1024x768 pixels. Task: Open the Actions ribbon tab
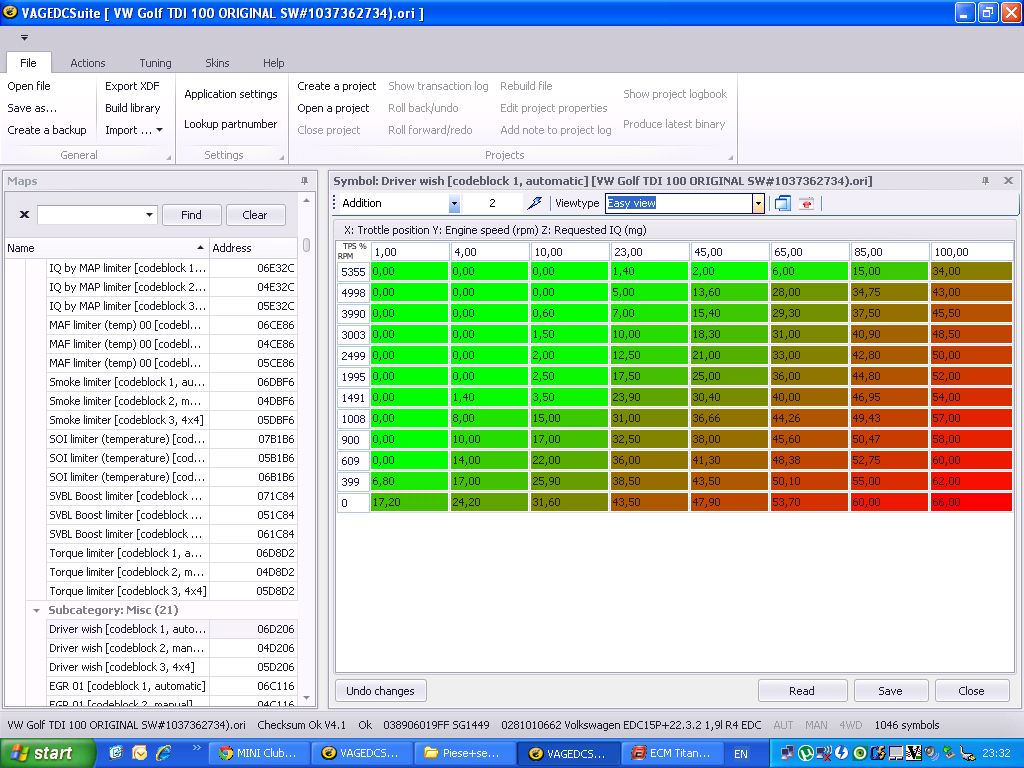click(x=88, y=63)
